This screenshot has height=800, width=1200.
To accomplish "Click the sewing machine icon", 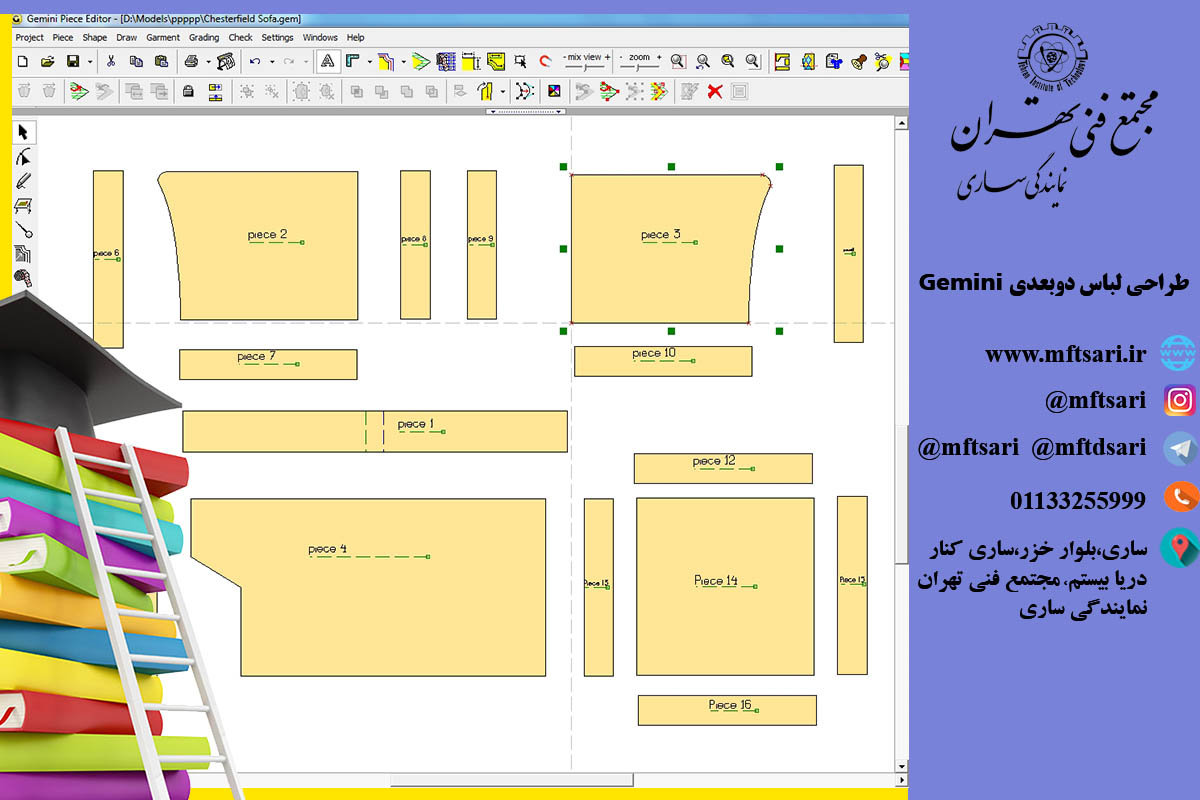I will click(x=782, y=61).
